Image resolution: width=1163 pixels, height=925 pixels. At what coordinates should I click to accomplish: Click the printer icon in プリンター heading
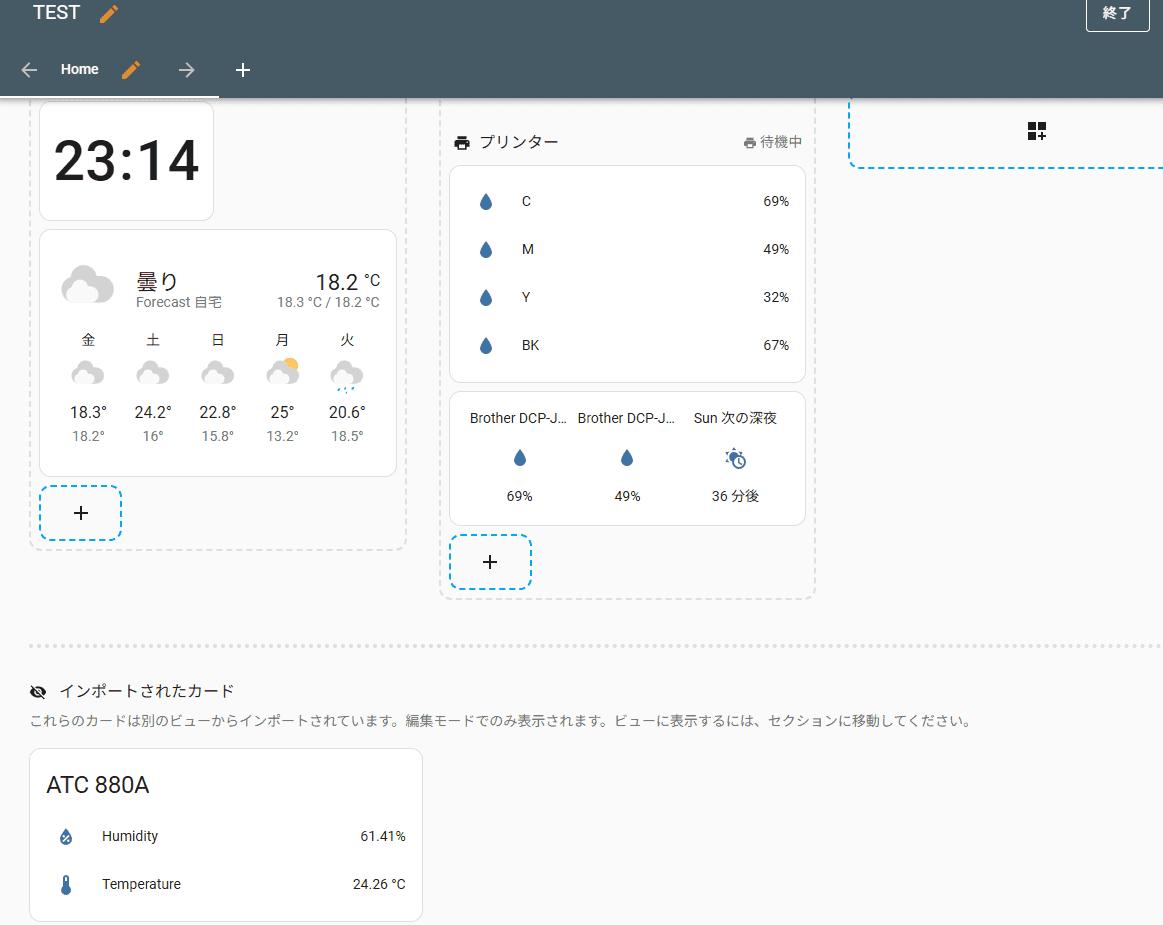click(x=462, y=142)
